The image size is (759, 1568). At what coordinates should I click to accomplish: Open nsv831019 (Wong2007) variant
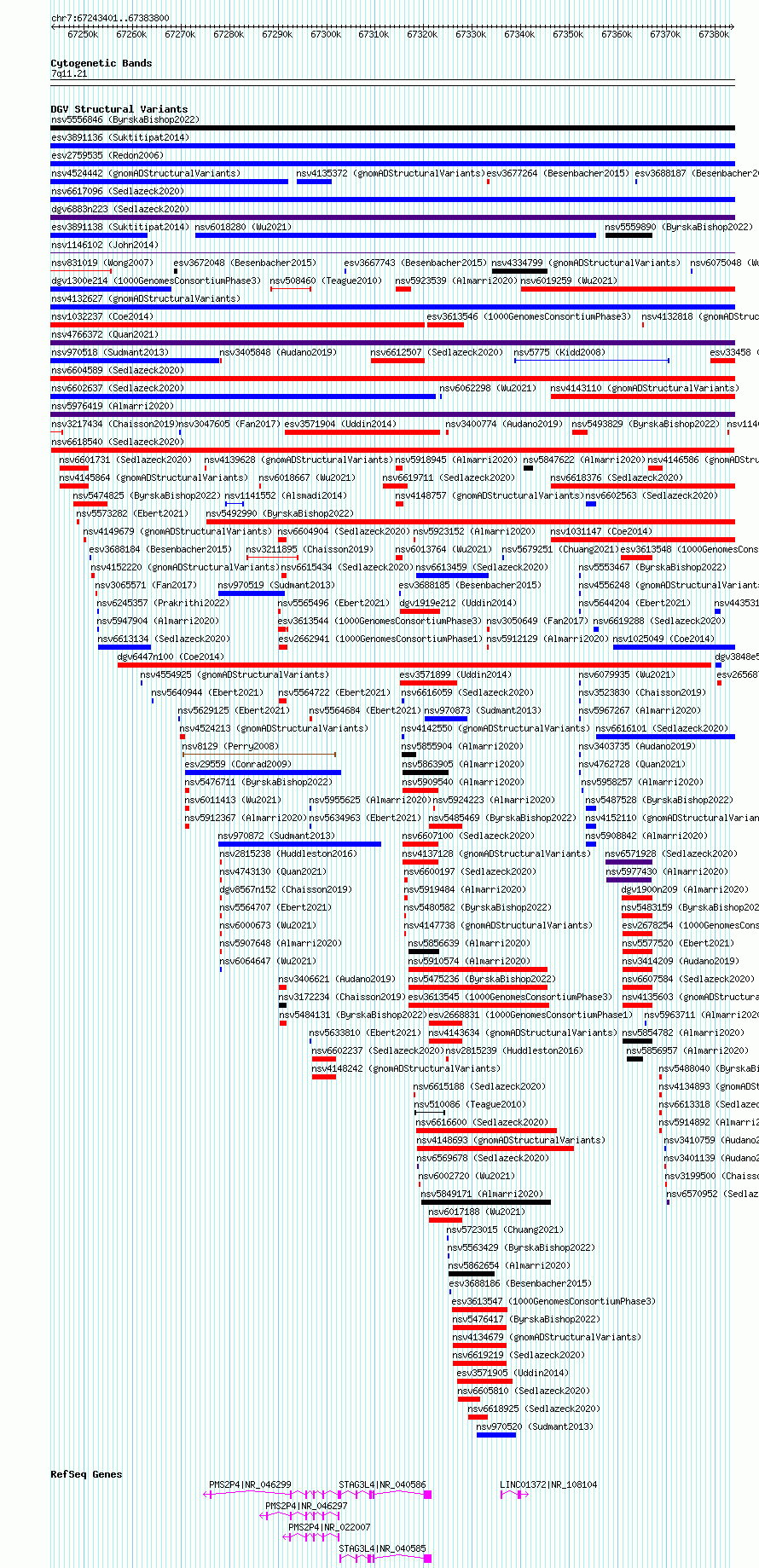(102, 263)
